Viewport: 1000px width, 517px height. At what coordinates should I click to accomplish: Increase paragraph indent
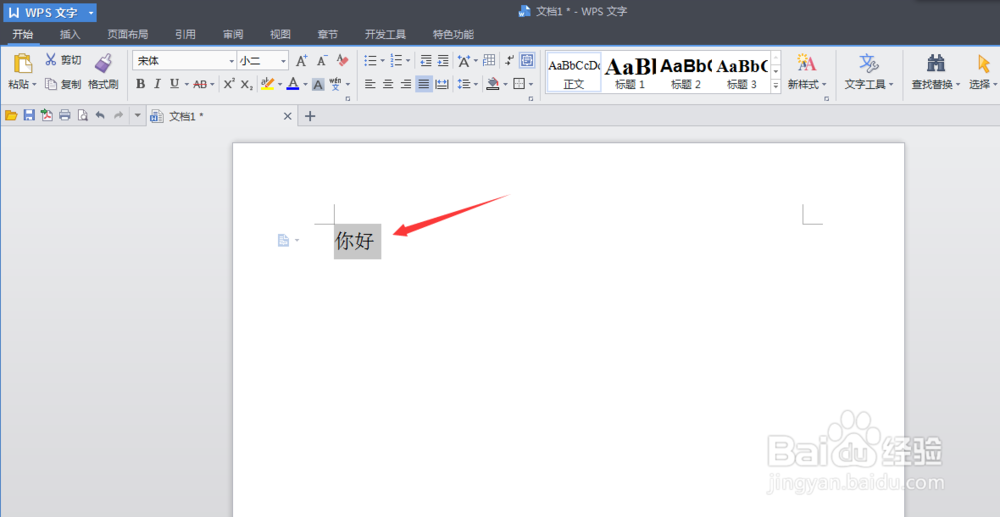(443, 61)
